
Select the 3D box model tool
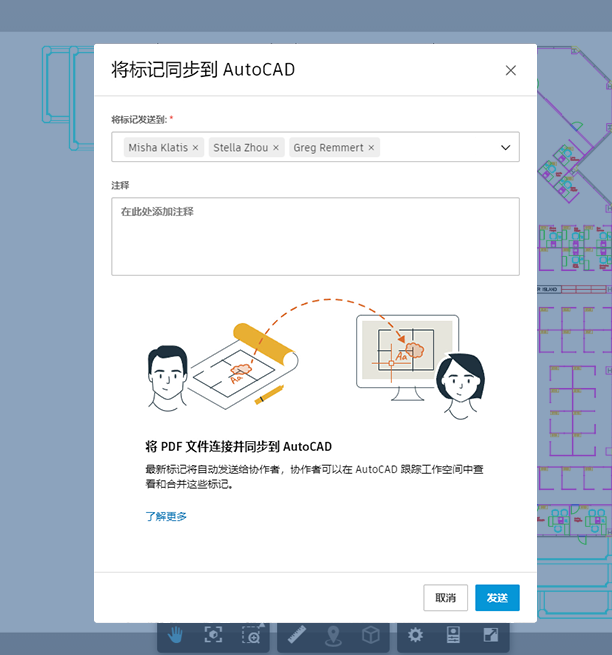371,635
